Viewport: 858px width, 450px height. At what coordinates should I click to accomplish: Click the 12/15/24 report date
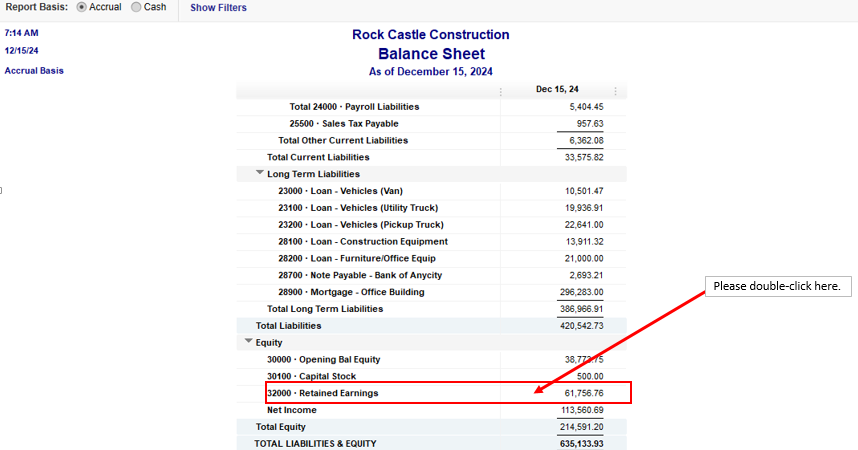click(21, 51)
